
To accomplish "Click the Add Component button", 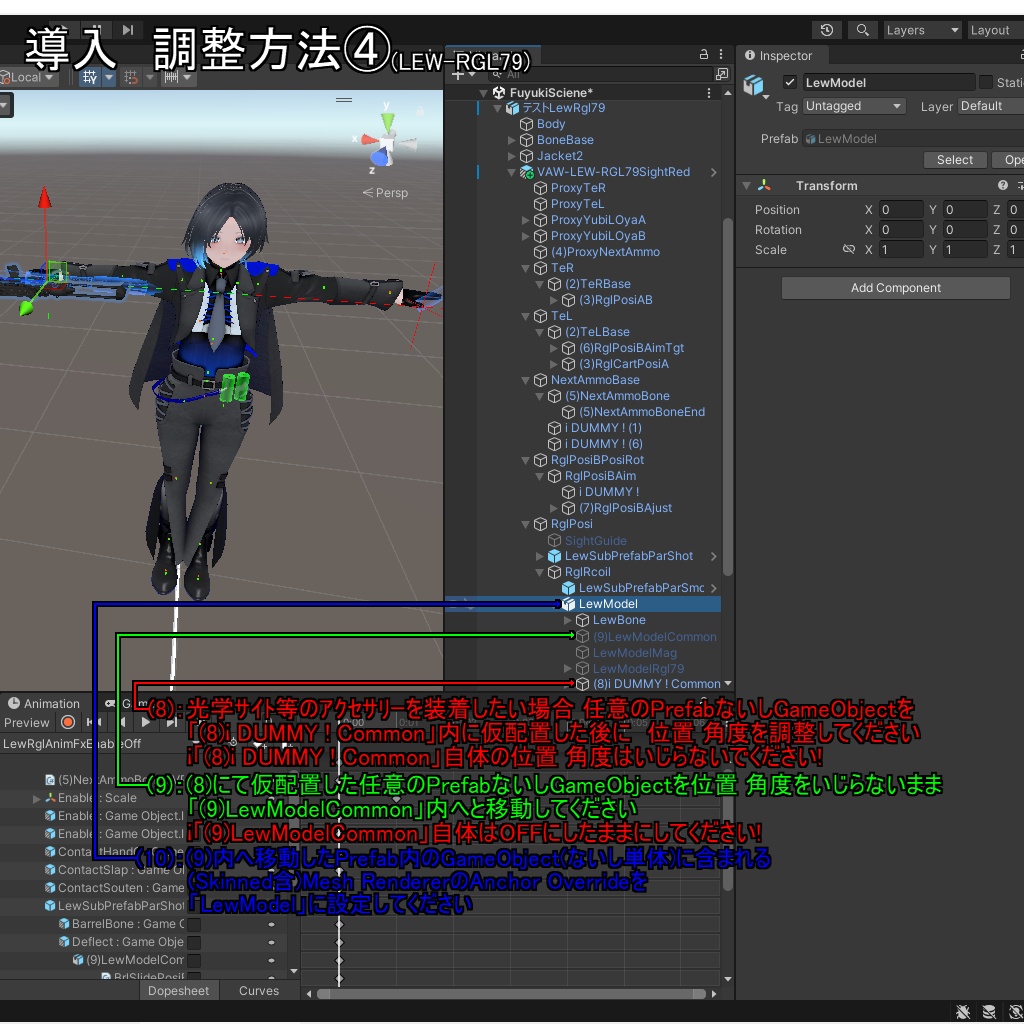I will point(895,288).
